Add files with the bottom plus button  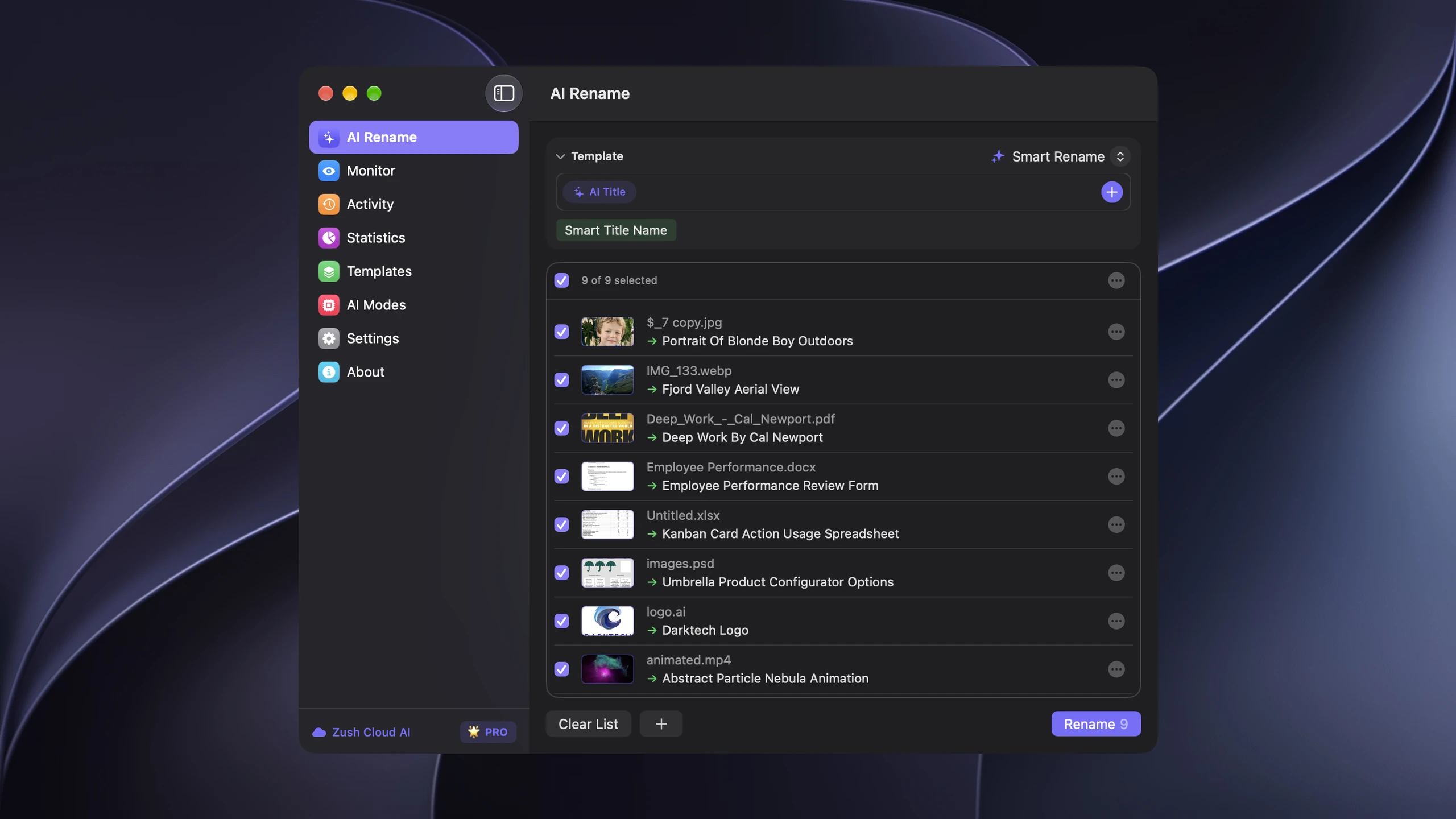[661, 724]
